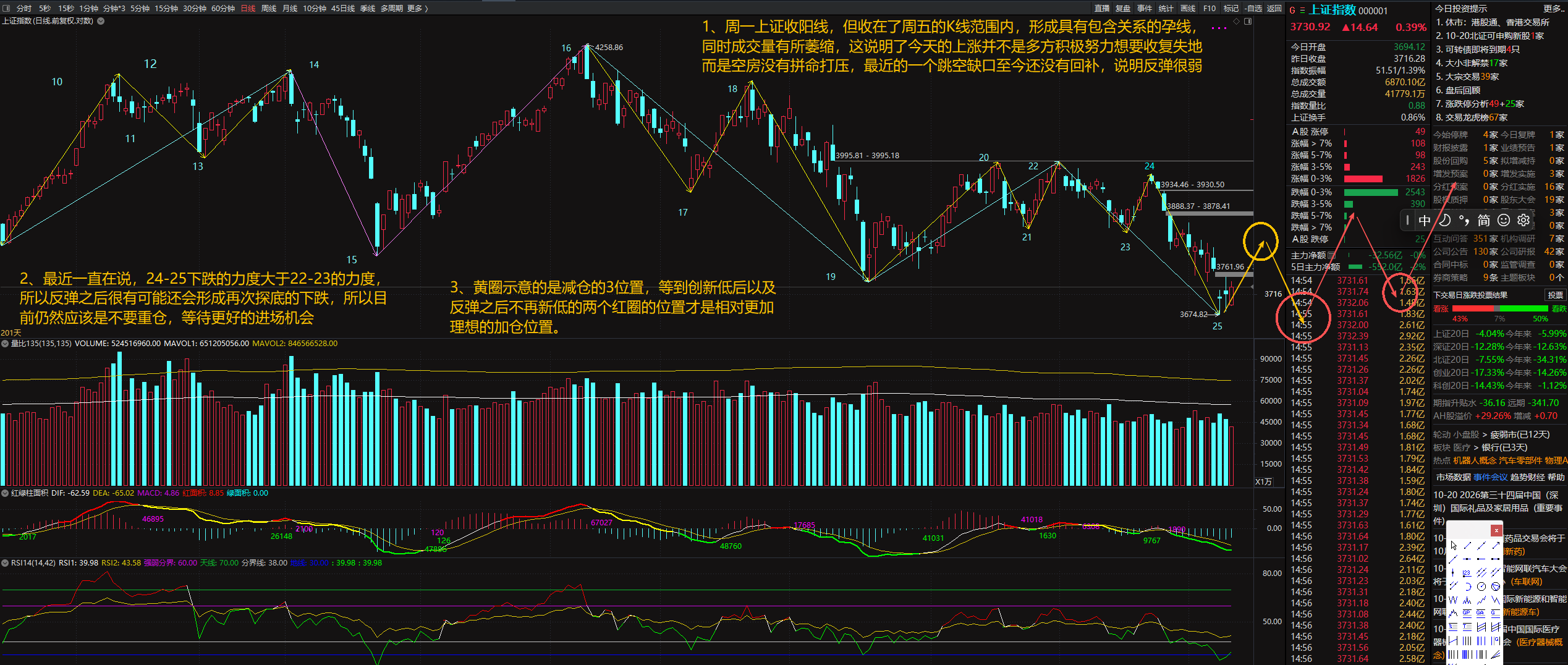The height and width of the screenshot is (665, 1568).
Task: Toggle Chinese/English input mode 中
Action: (1425, 220)
